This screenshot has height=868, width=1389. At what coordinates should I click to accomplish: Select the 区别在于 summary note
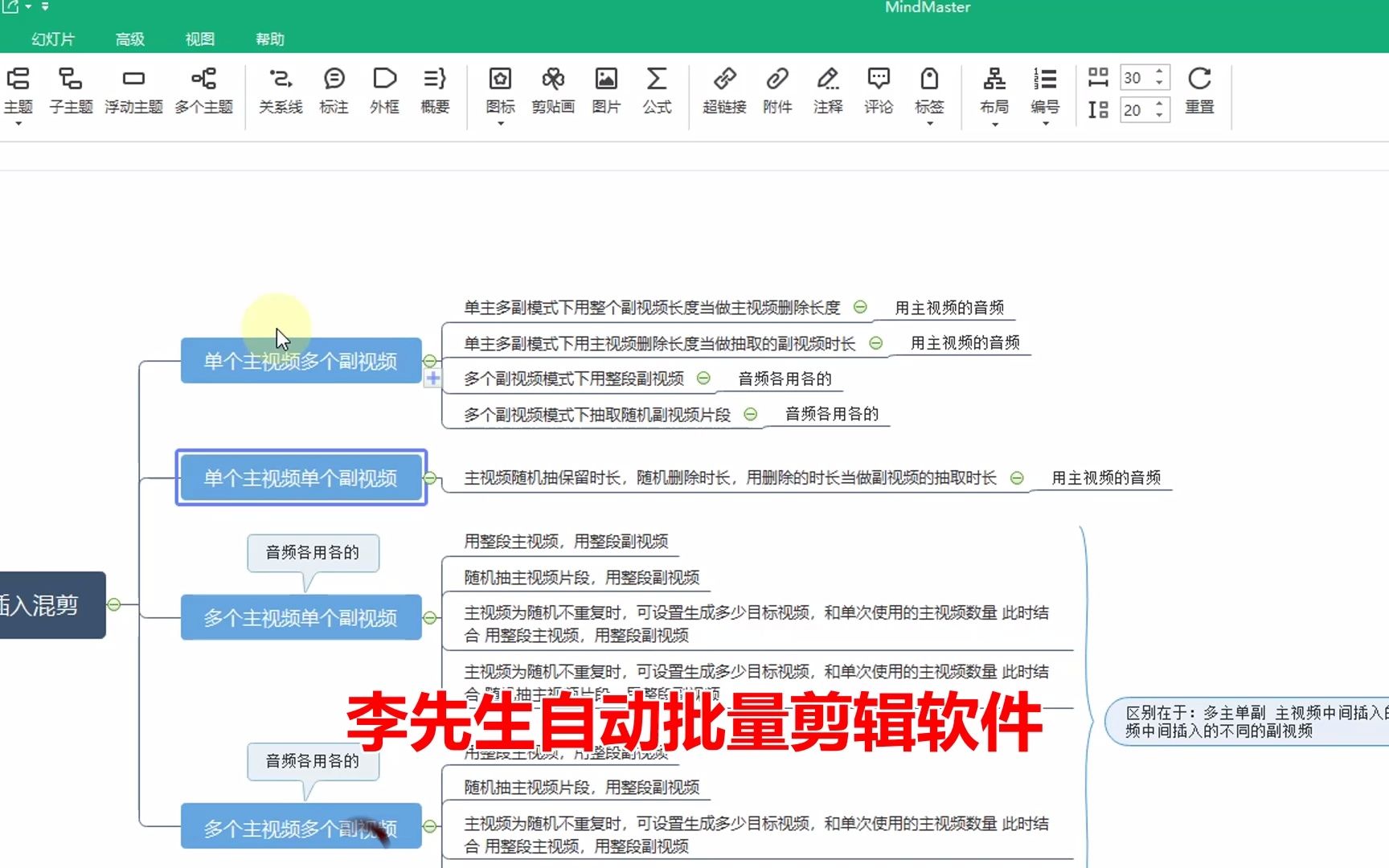[x=1248, y=721]
